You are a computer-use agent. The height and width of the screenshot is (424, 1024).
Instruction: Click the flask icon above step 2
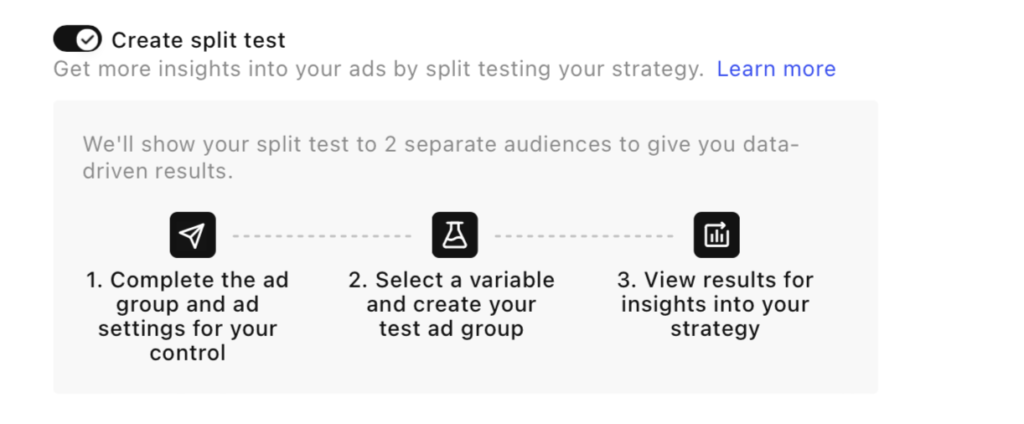coord(455,236)
